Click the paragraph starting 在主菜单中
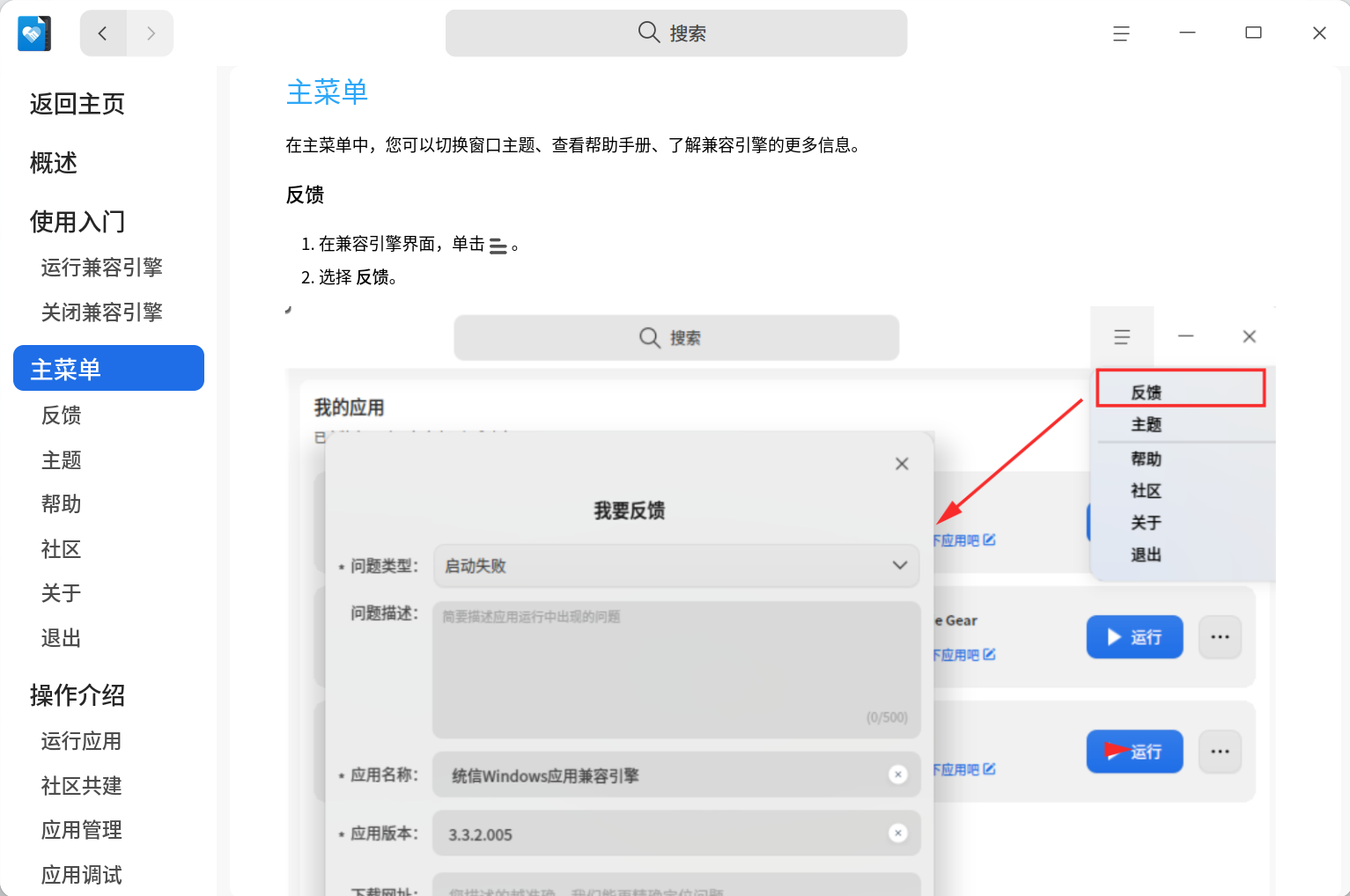 point(572,145)
